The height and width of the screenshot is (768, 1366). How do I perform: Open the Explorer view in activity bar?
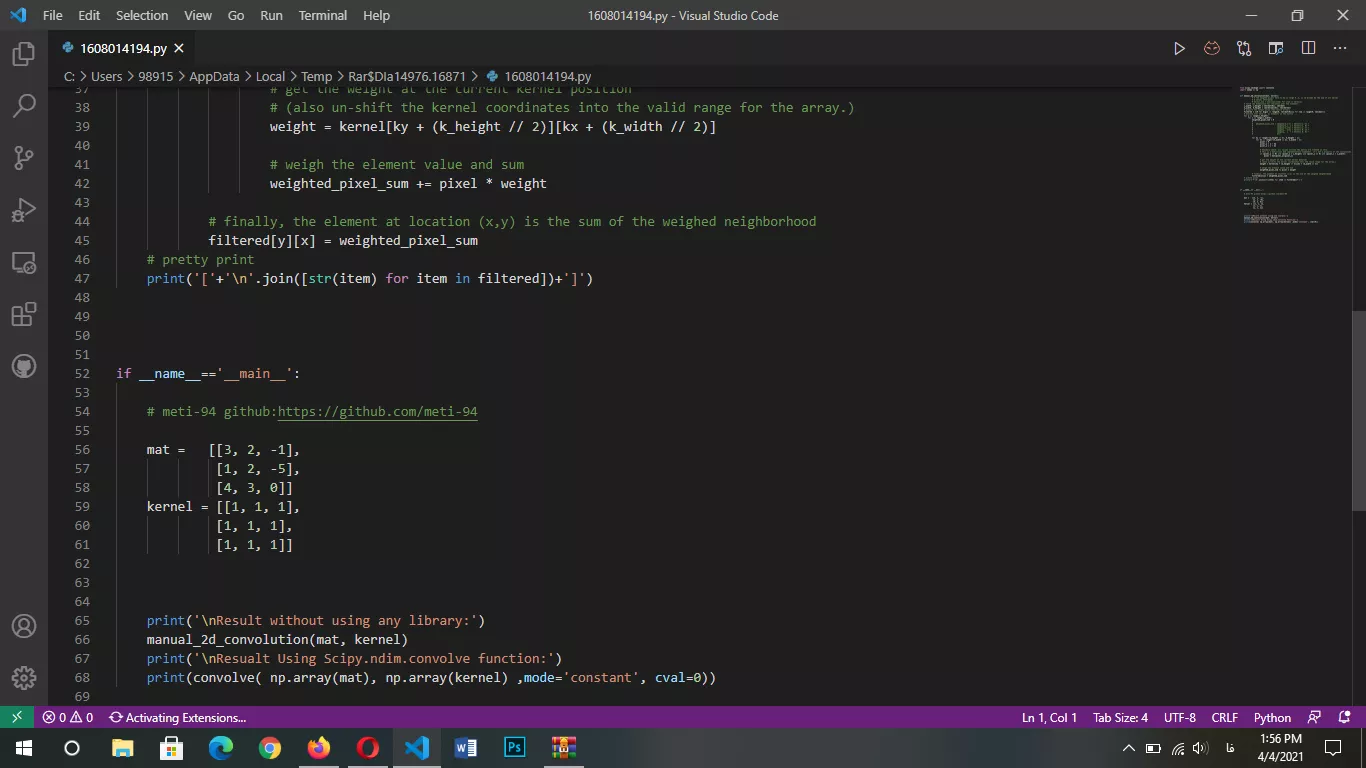point(24,54)
